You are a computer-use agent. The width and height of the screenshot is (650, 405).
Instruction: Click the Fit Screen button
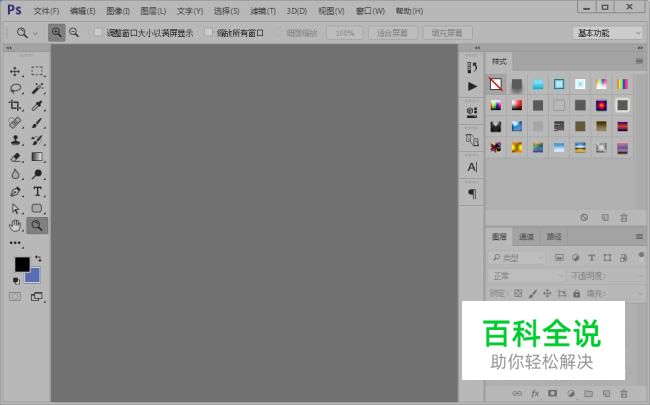click(392, 33)
